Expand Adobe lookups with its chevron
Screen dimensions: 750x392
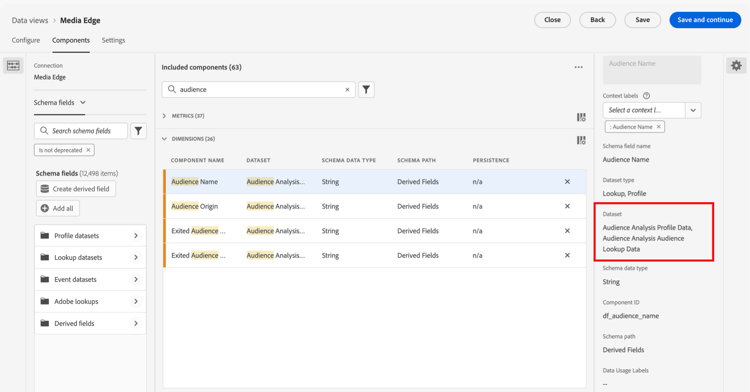(x=136, y=301)
